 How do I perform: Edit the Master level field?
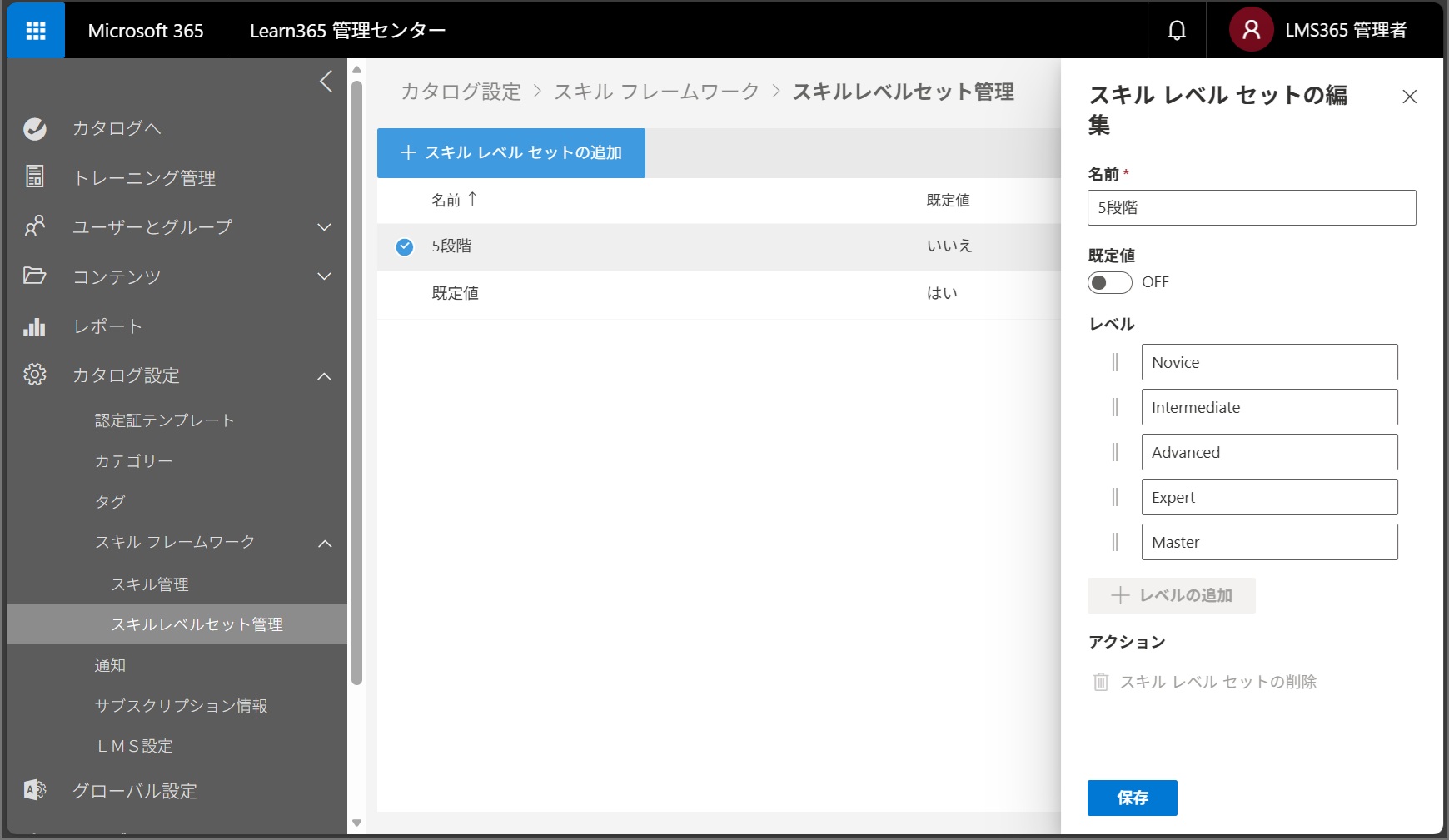click(x=1270, y=542)
